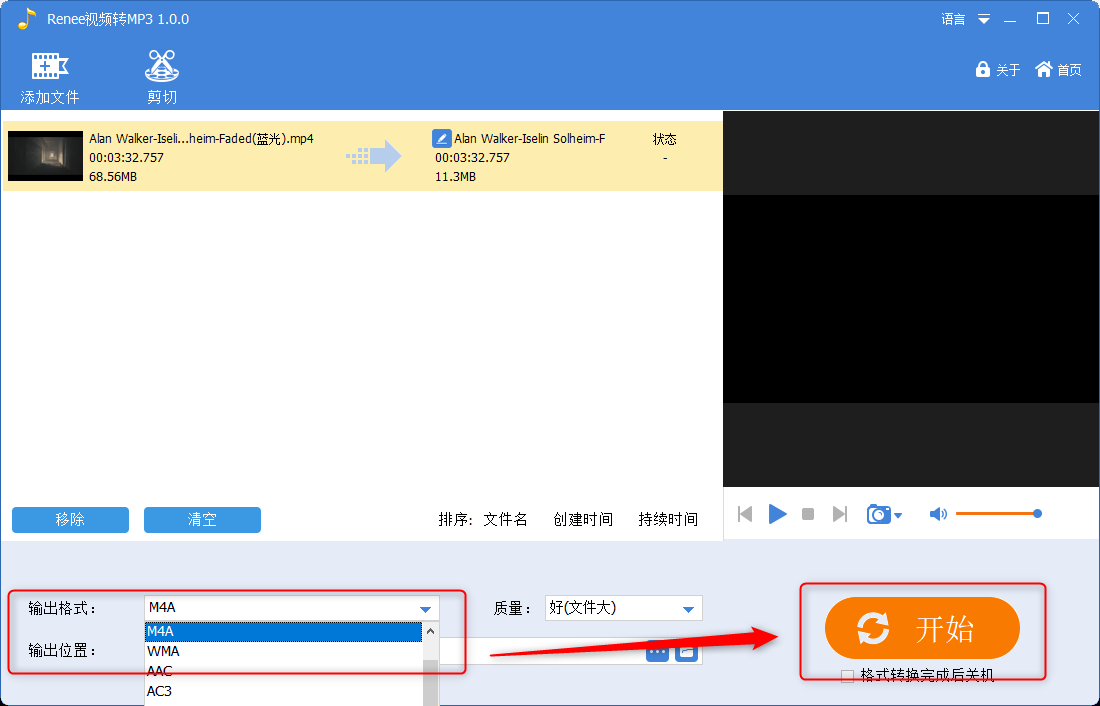Screen dimensions: 1100x706
Task: Select AC3 in the format list
Action: (283, 691)
